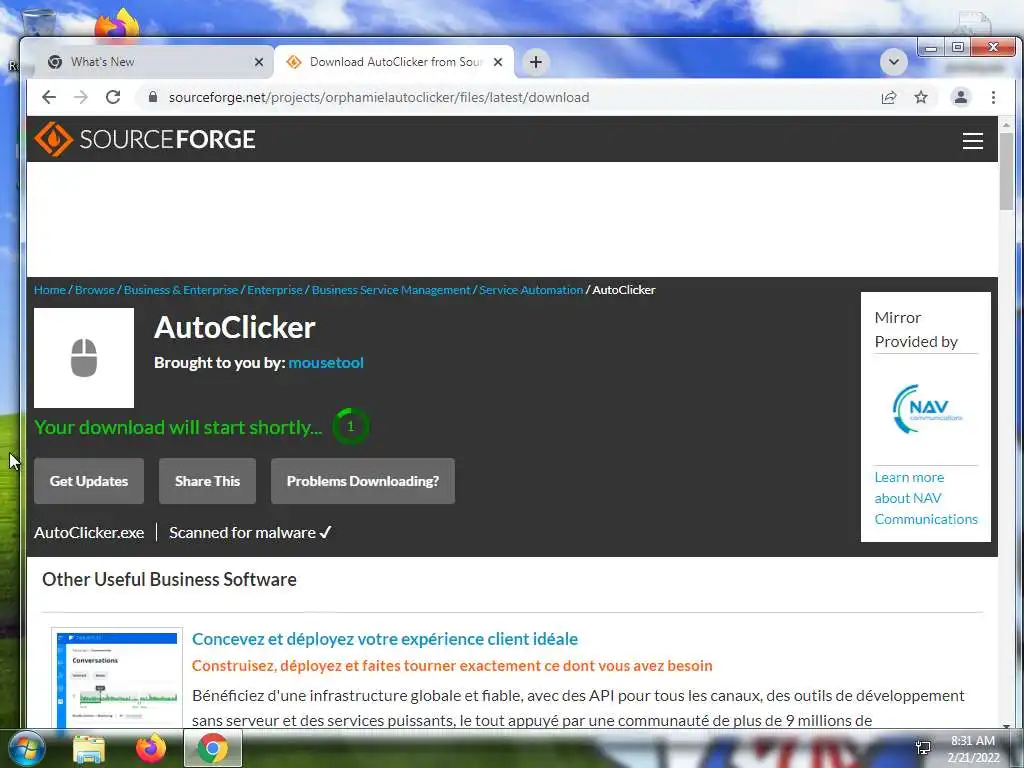This screenshot has height=768, width=1024.
Task: Reload the SourceForge page
Action: (113, 97)
